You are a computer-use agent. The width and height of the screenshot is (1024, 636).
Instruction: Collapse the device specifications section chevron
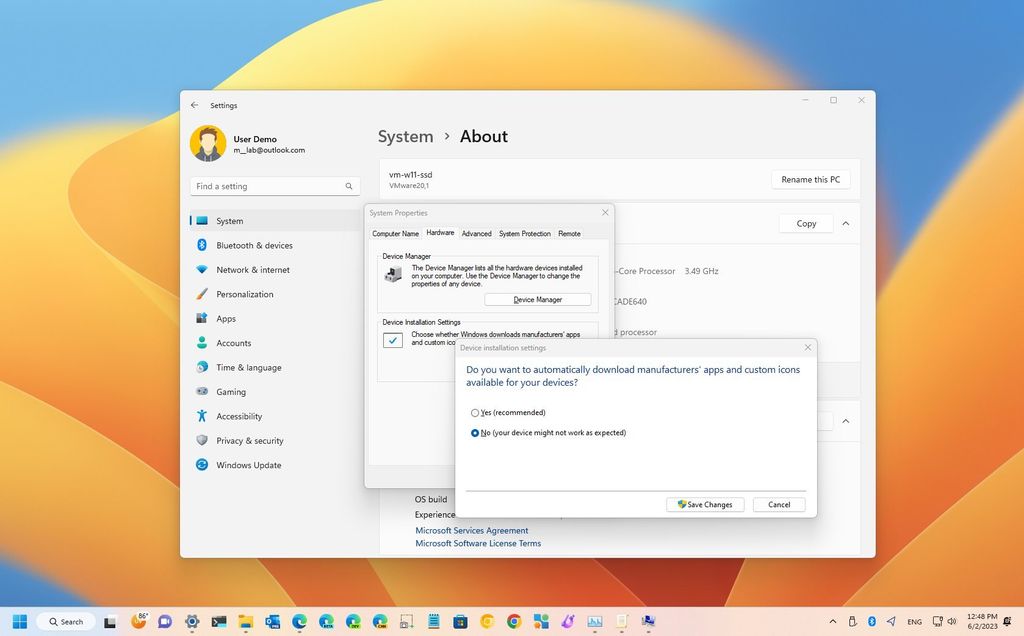[x=846, y=223]
